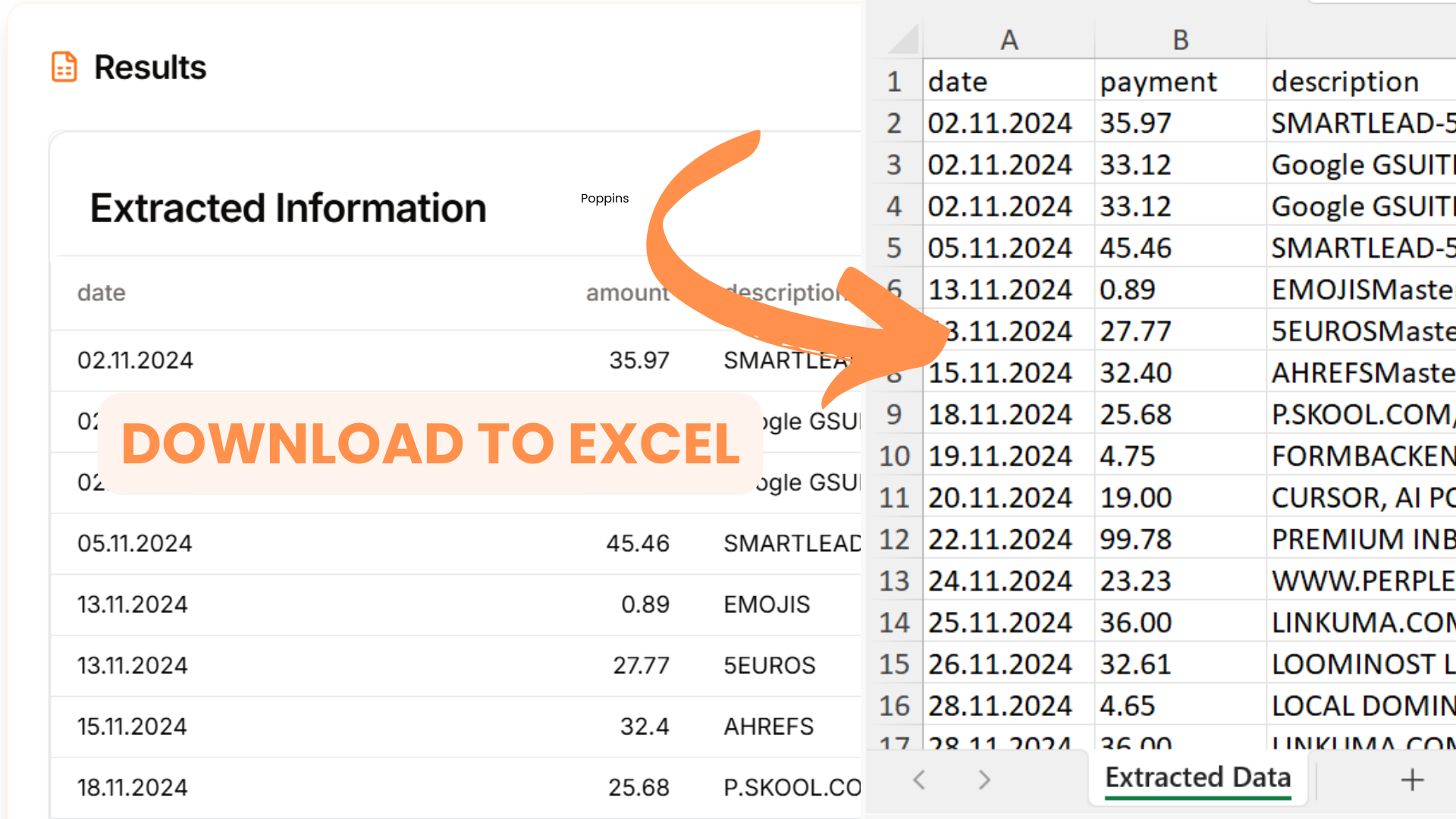Click the spreadsheet cell with 99.78
1456x819 pixels.
tap(1135, 540)
